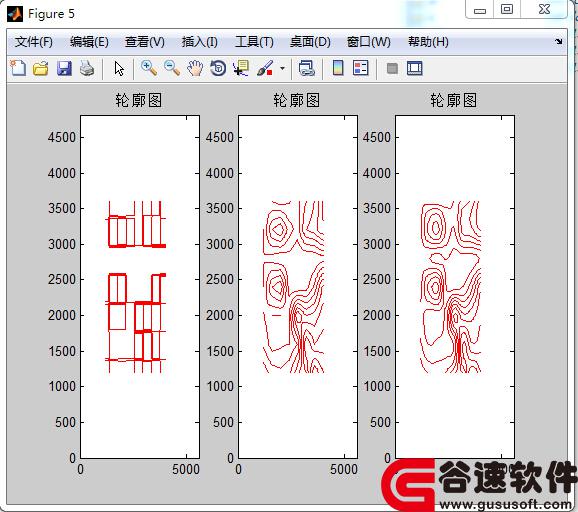Open the 插入(I) menu

click(199, 42)
